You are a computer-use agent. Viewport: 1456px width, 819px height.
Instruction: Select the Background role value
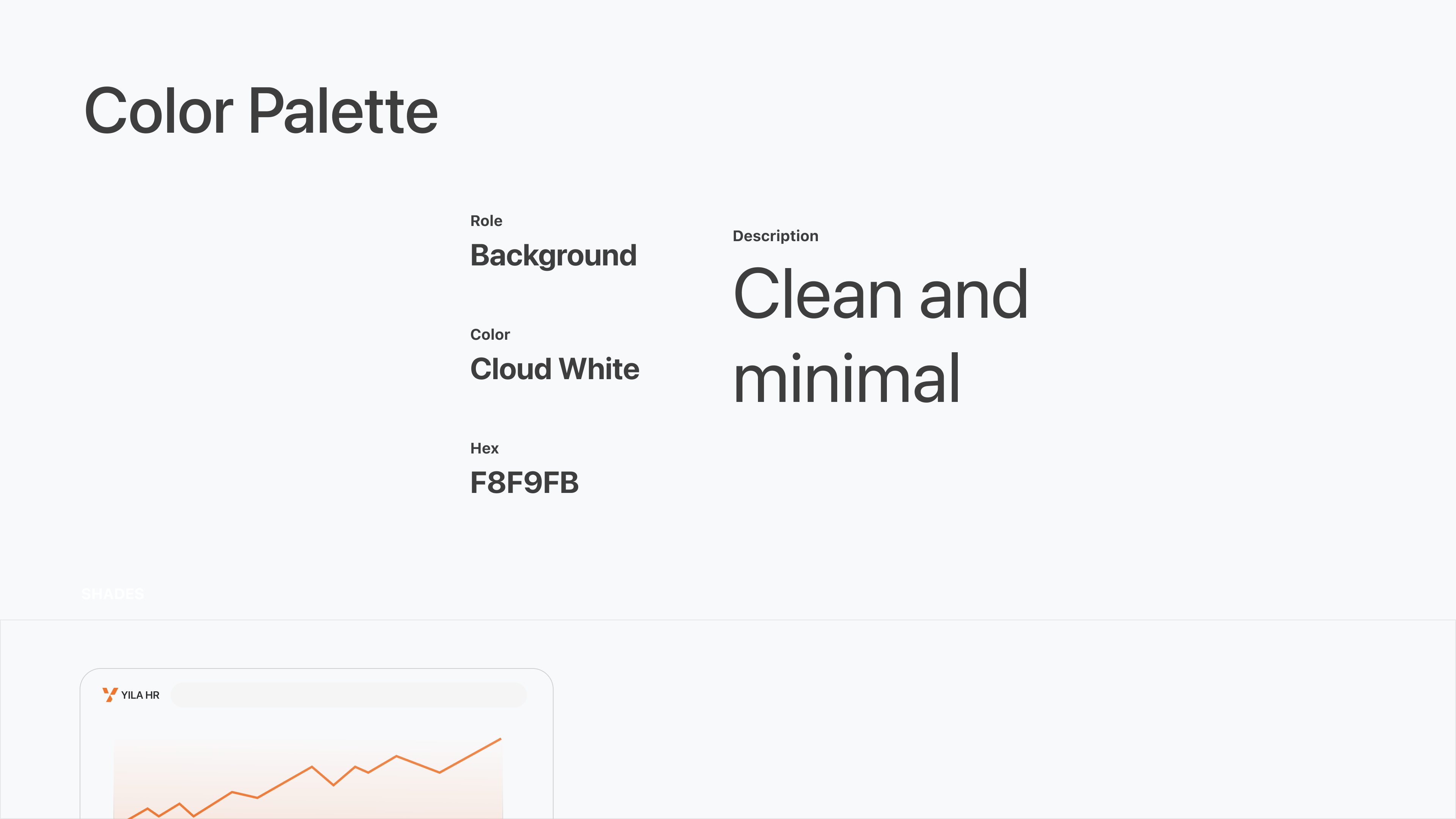[553, 256]
